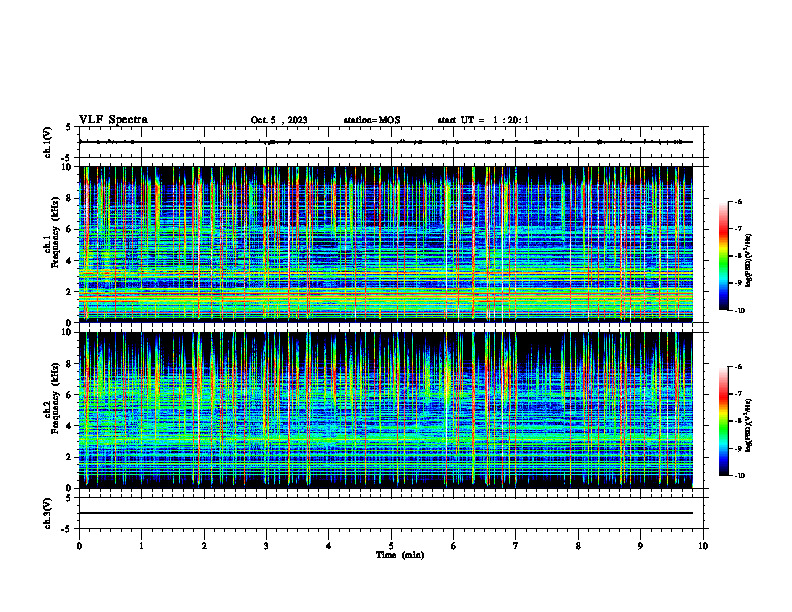Click the "VLF Spectra" plot title
This screenshot has height=612, width=792.
point(113,120)
